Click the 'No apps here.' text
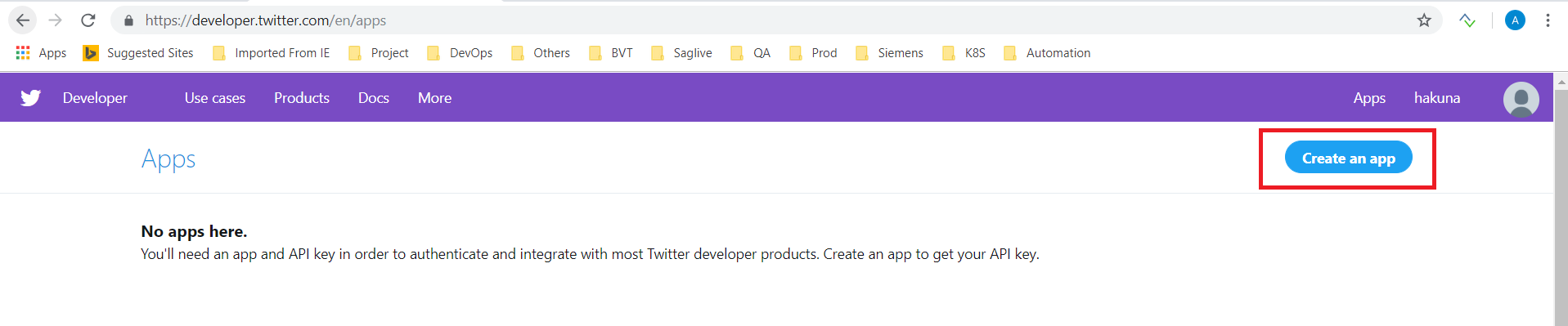Screen dimensions: 1568x326 tap(194, 231)
